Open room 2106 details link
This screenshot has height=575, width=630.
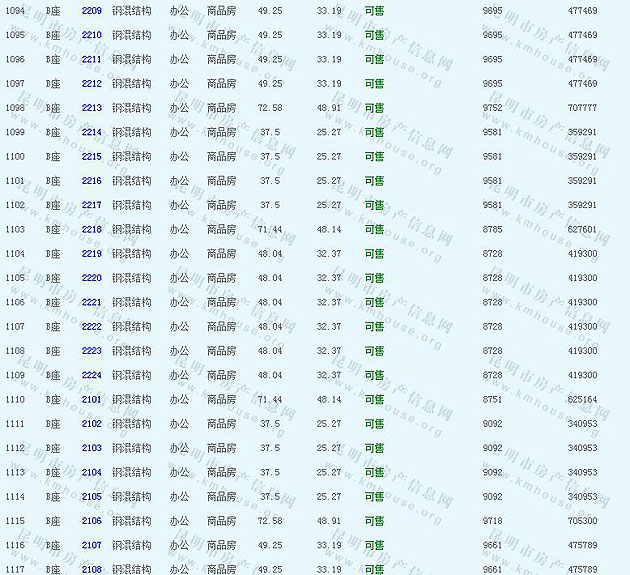(91, 521)
